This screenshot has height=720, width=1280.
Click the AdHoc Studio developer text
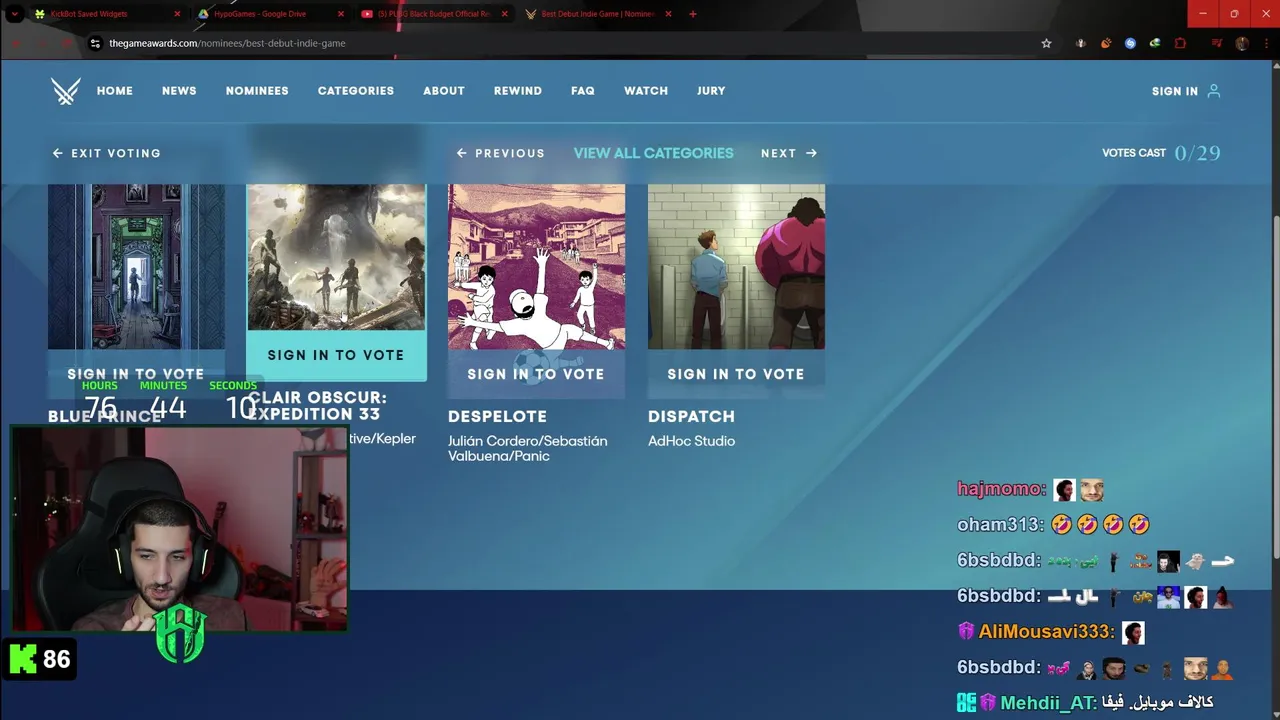click(x=691, y=441)
